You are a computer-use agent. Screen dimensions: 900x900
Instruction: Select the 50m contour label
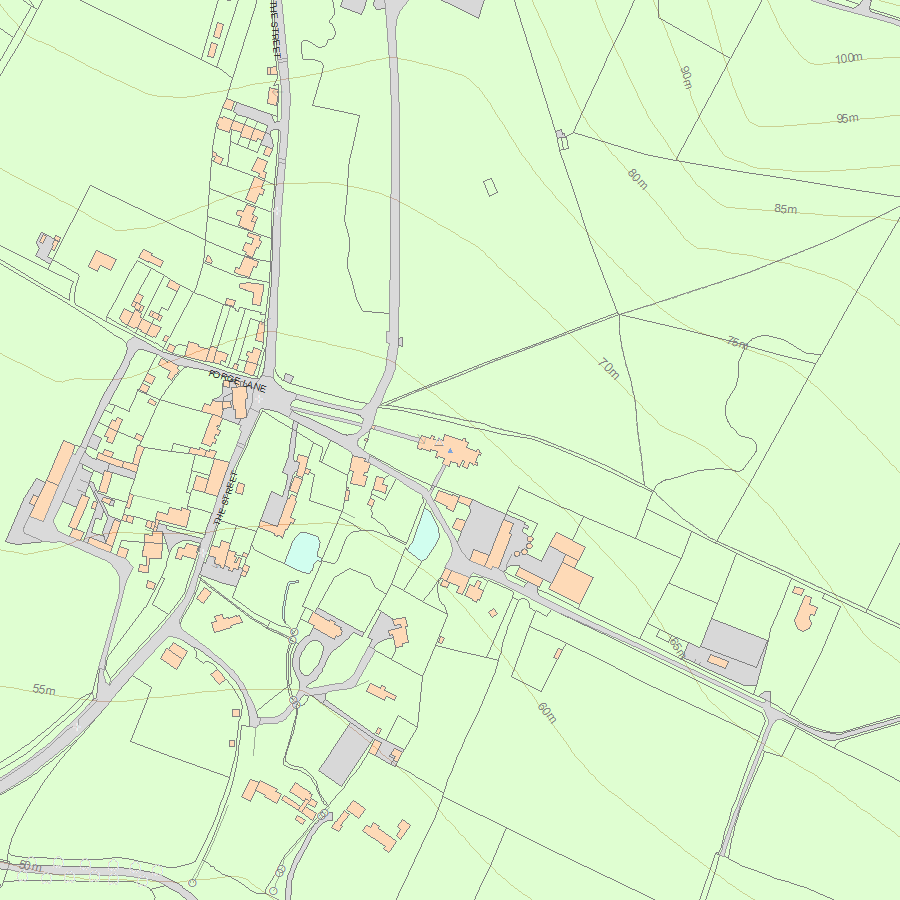pos(30,865)
